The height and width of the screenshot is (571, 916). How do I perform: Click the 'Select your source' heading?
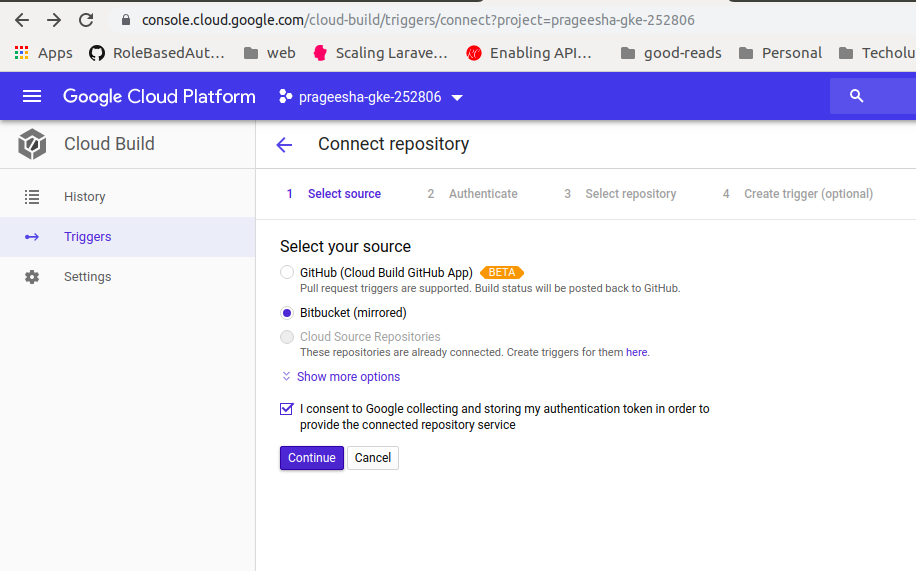[x=345, y=247]
